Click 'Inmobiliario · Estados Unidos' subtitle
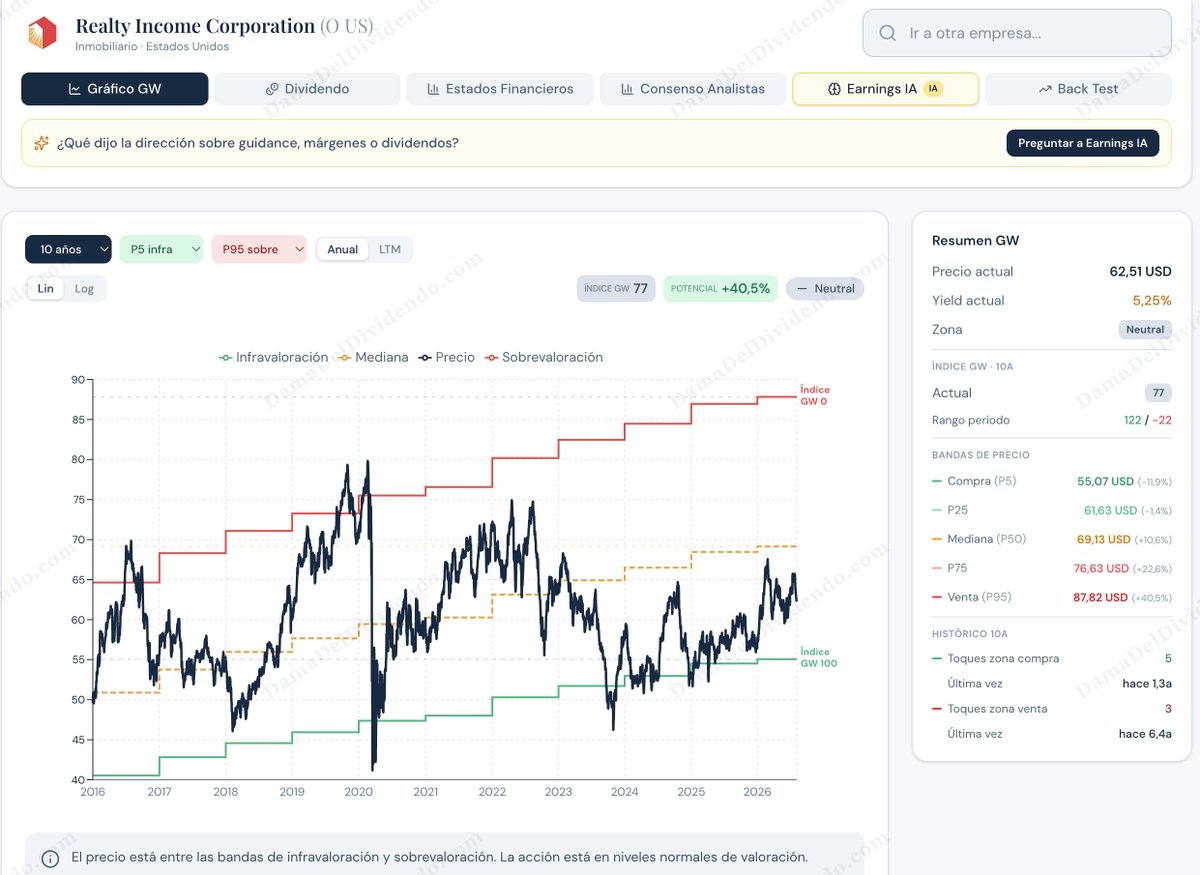The width and height of the screenshot is (1200, 875). [x=152, y=47]
